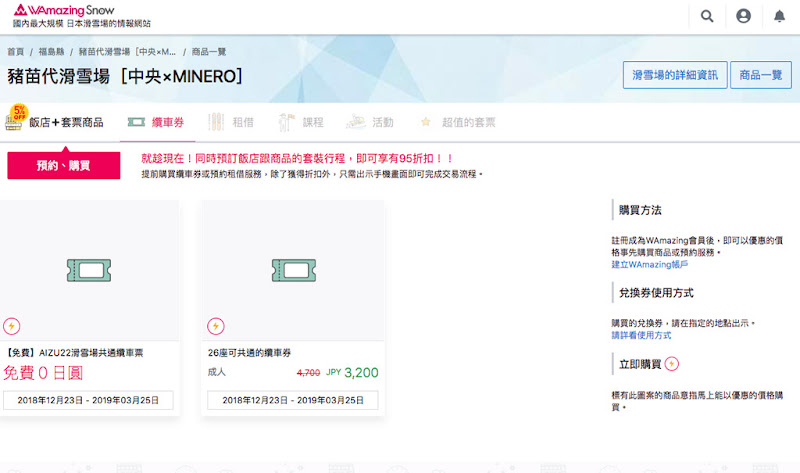Follow the 建立WAmazing帳戶 link
Screen dimensions: 800x473
point(649,264)
